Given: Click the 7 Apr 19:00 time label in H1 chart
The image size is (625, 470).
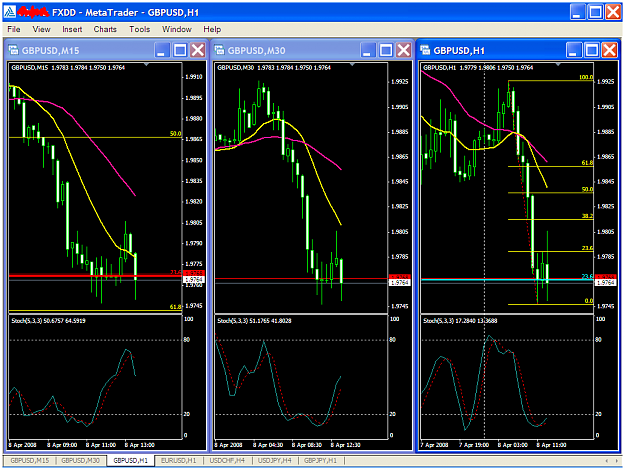Looking at the screenshot, I should point(474,445).
